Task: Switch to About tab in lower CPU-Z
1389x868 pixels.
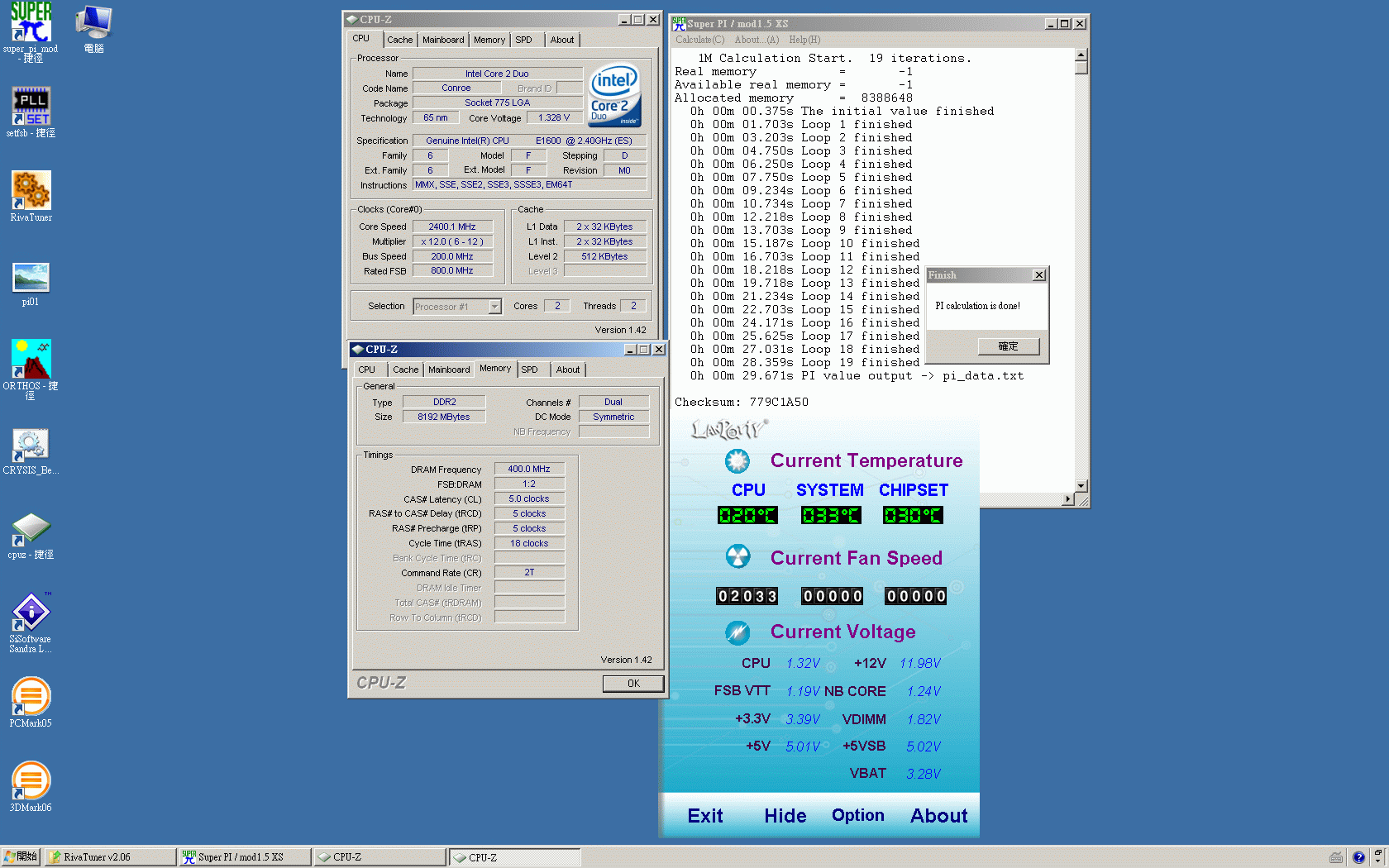Action: click(568, 370)
